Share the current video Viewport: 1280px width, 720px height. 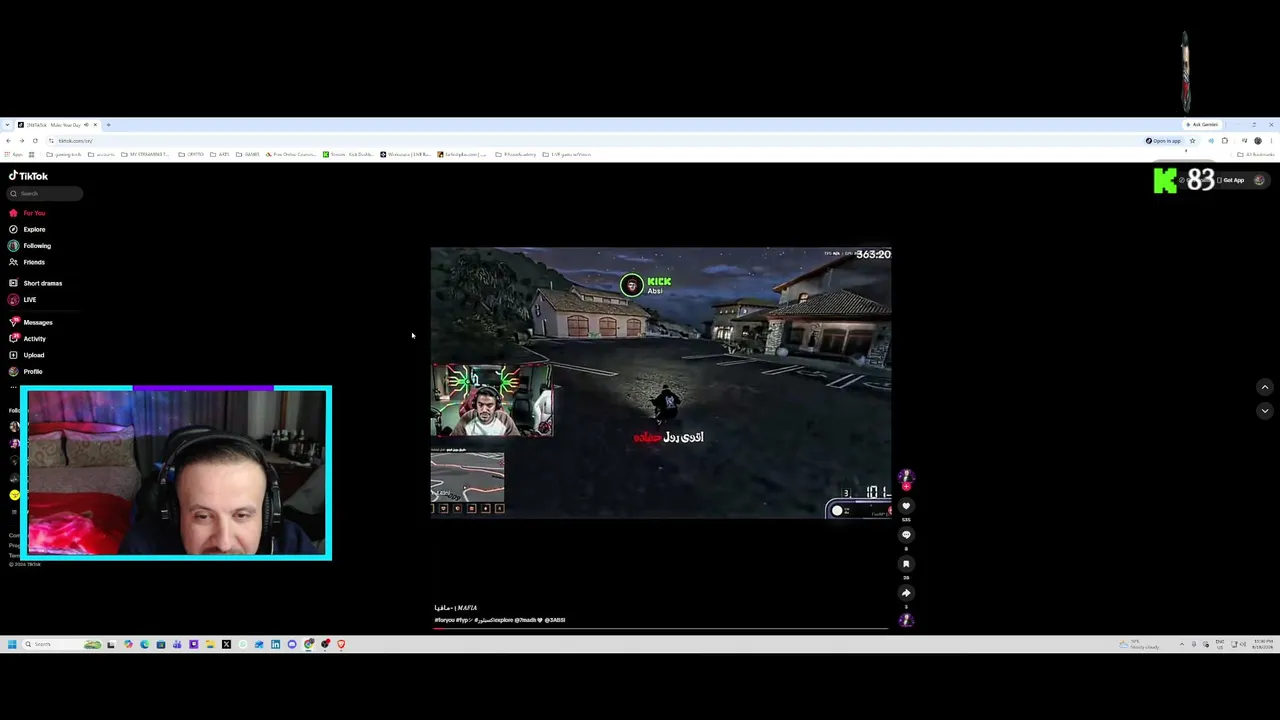(x=906, y=593)
